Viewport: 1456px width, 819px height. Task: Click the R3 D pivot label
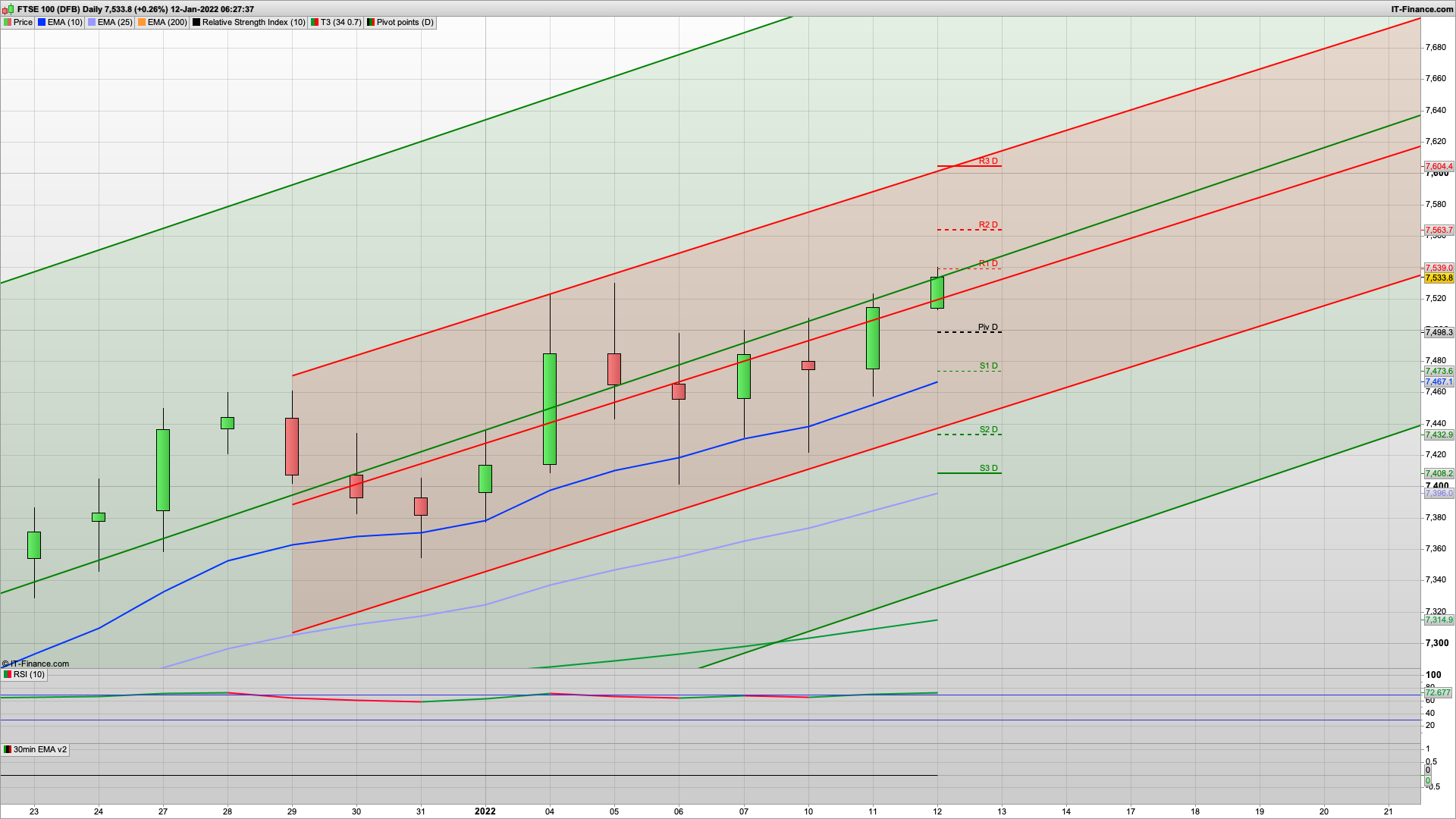pos(988,161)
